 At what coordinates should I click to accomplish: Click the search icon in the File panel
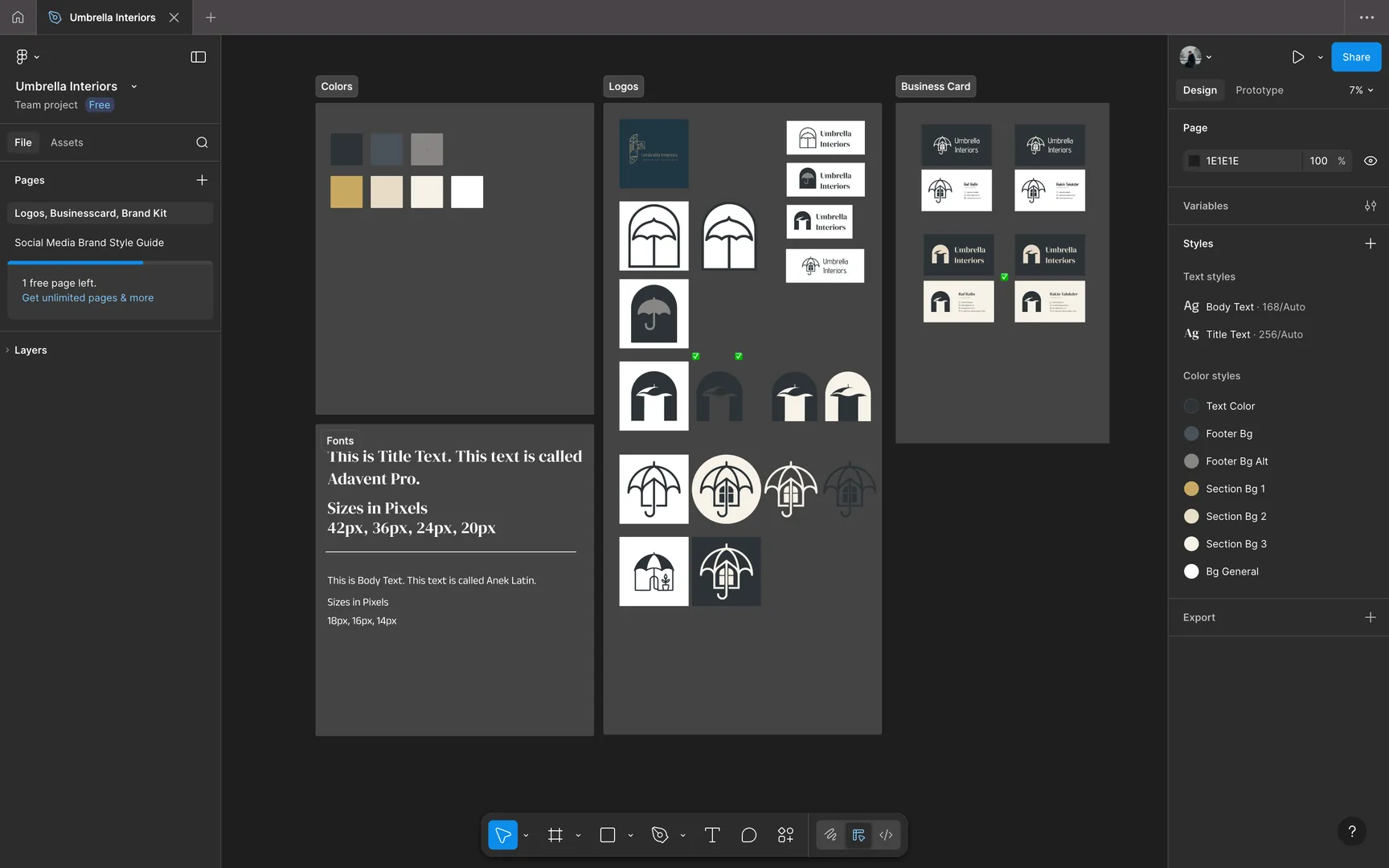point(202,142)
